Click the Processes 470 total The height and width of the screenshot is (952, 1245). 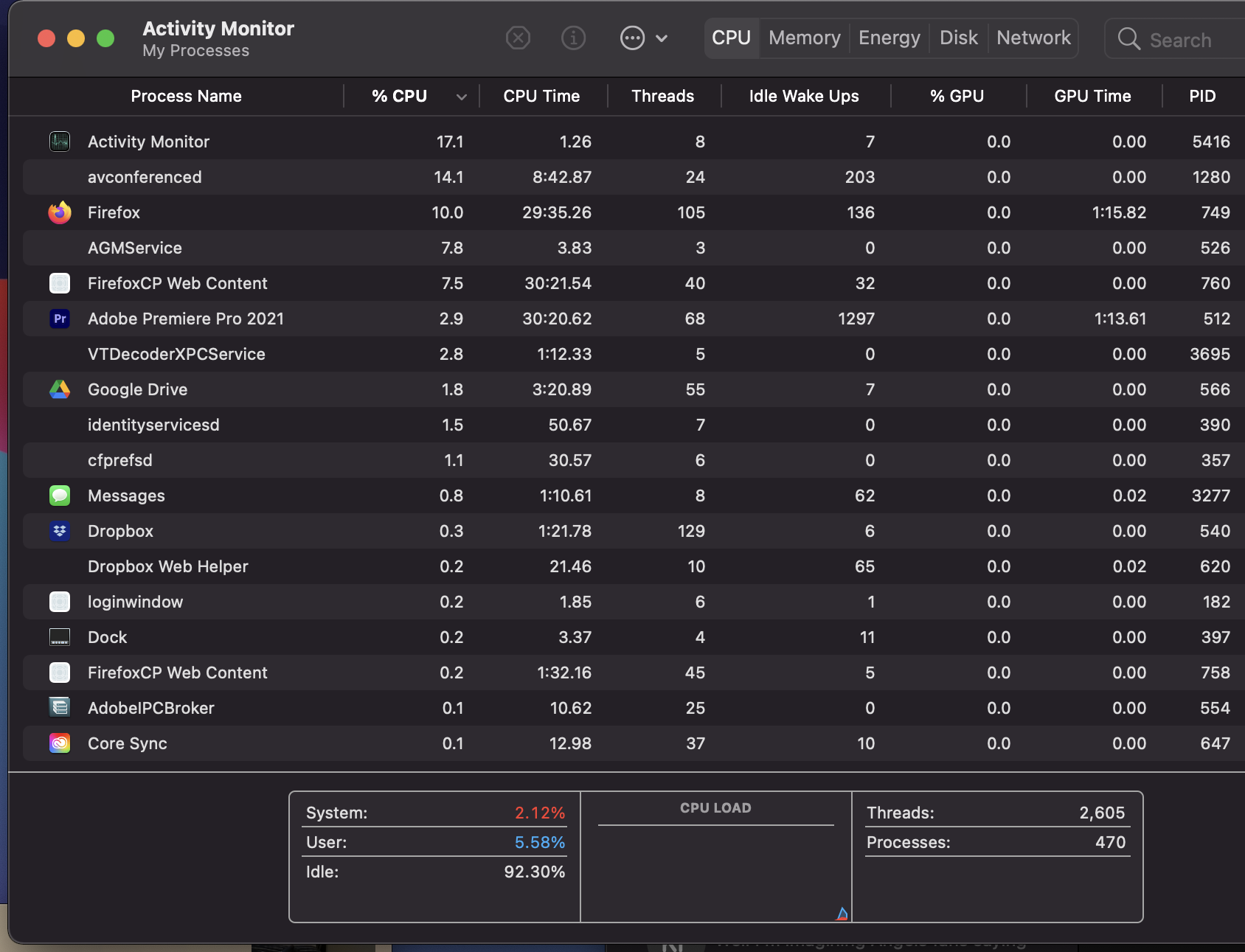point(1111,842)
